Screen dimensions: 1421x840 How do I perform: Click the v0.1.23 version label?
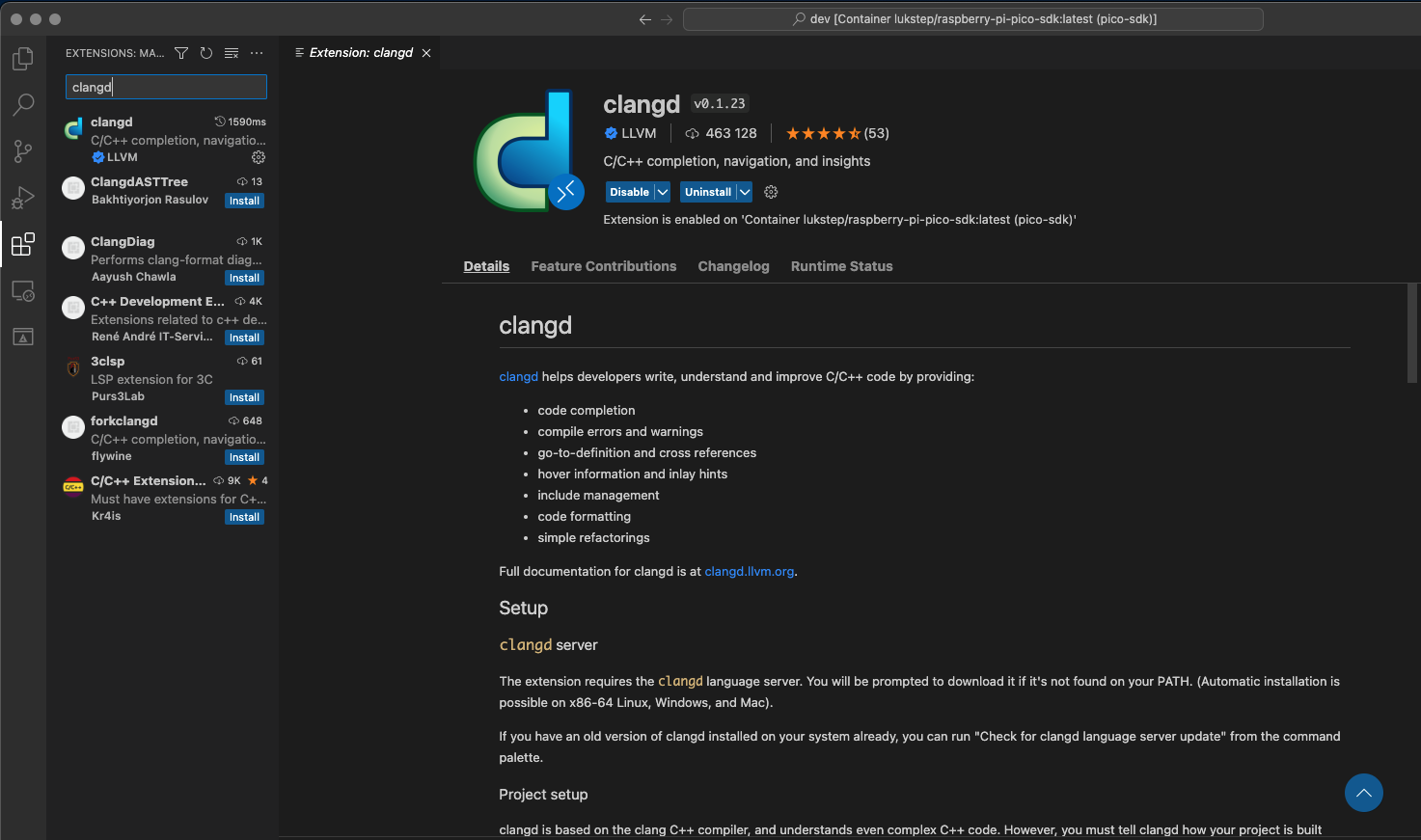tap(720, 103)
